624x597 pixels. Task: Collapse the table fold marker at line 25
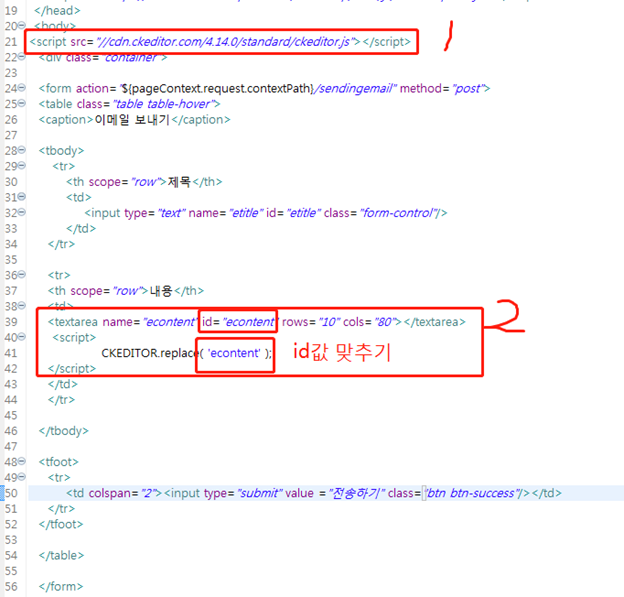22,103
